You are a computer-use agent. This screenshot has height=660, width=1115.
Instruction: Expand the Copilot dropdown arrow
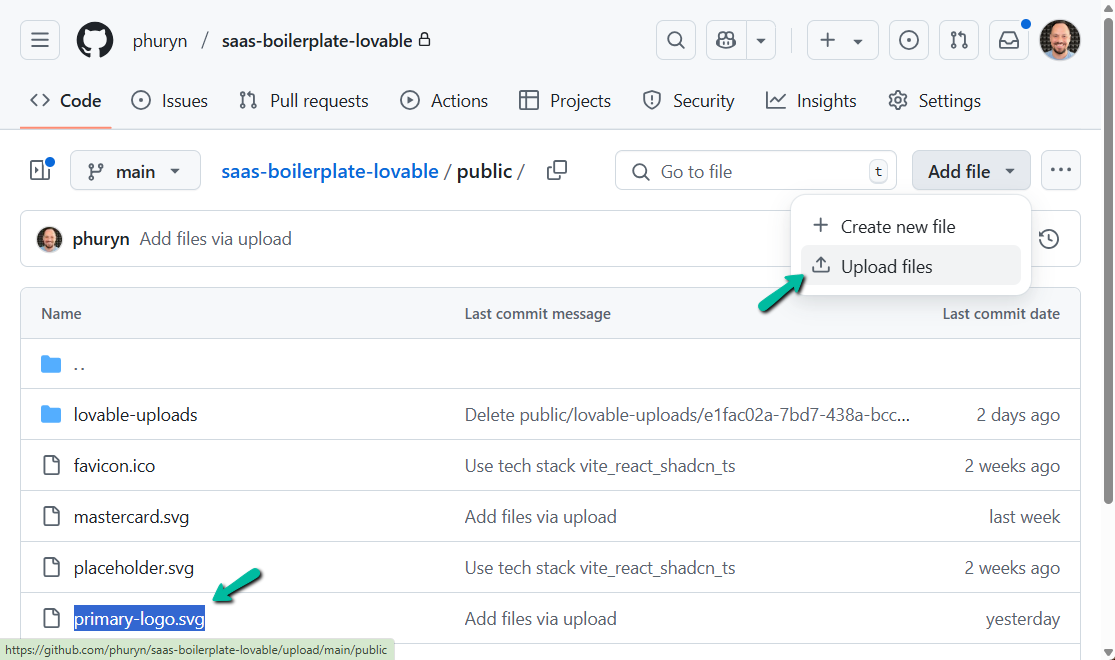[x=761, y=41]
